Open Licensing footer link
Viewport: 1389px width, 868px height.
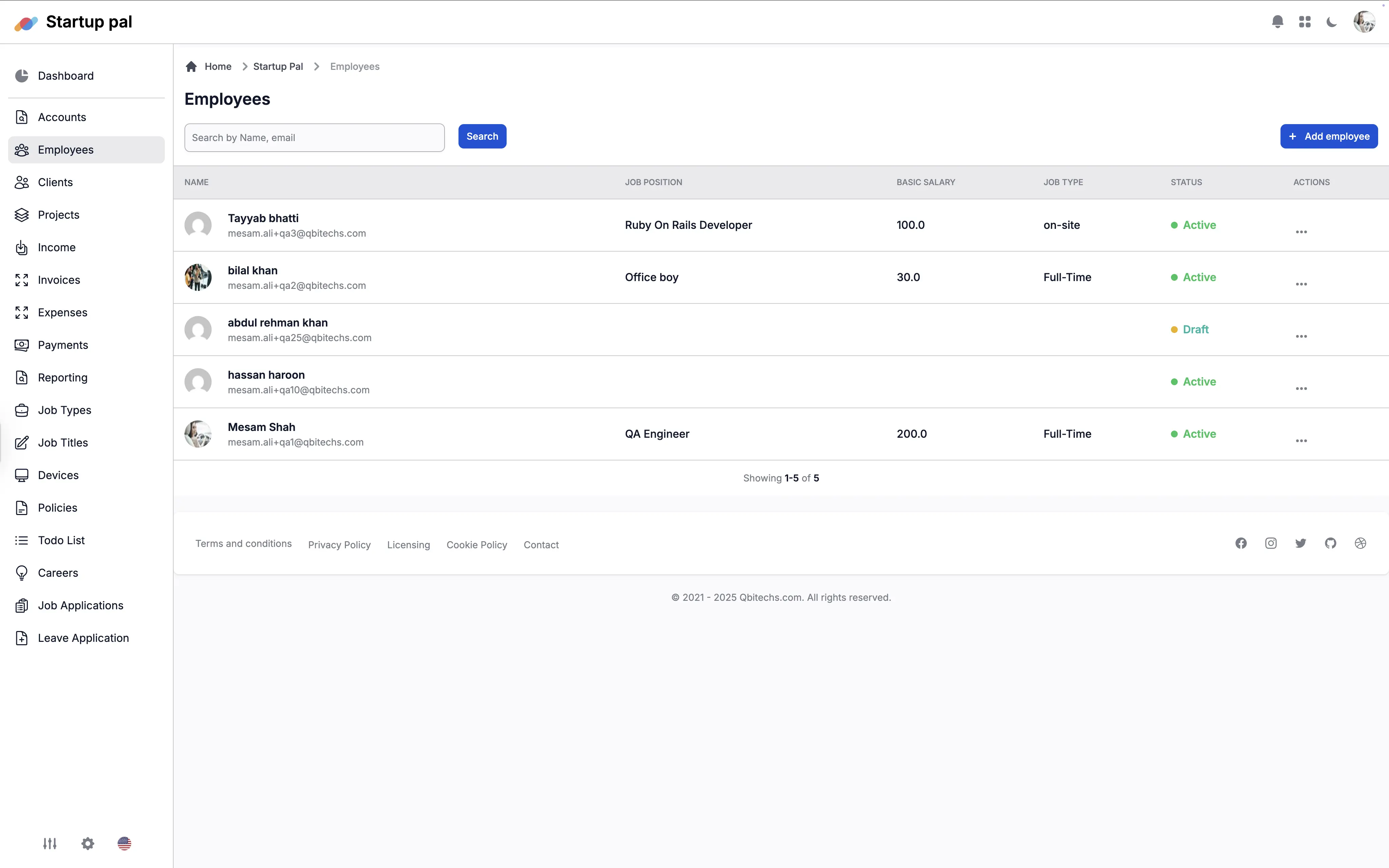(x=408, y=545)
